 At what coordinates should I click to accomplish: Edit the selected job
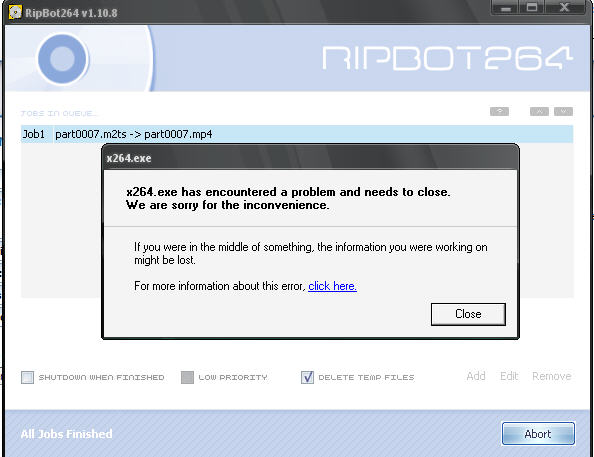509,376
